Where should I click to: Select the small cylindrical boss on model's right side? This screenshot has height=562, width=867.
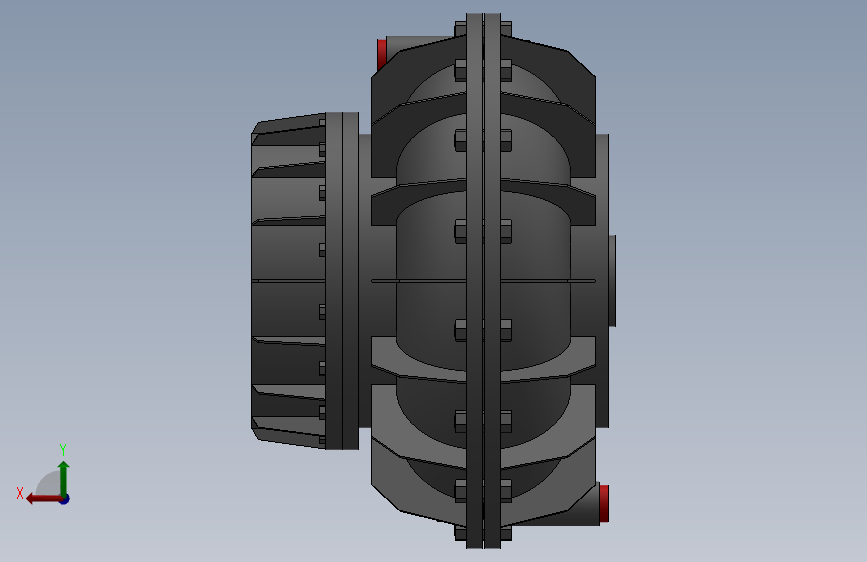pos(612,280)
